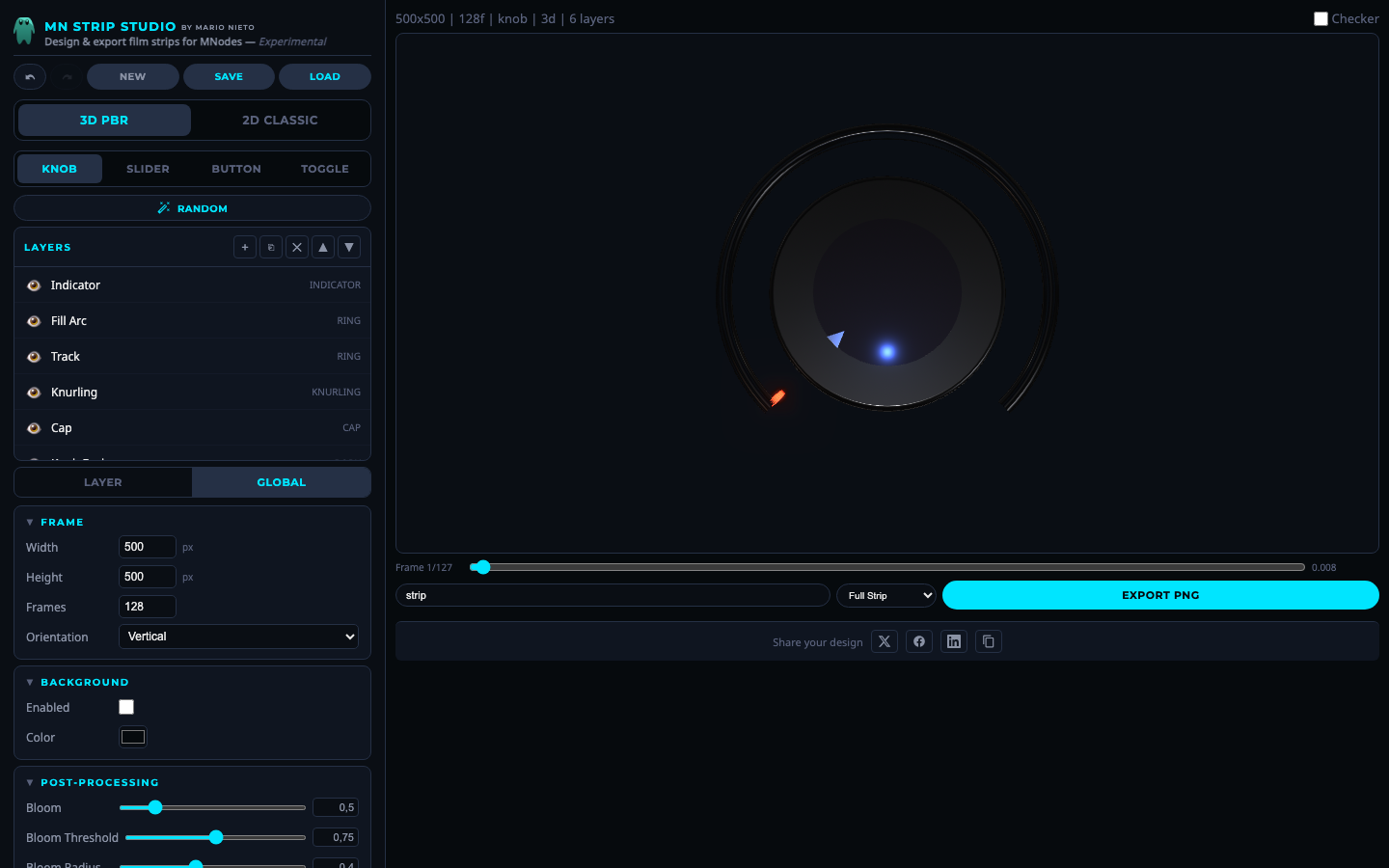This screenshot has height=868, width=1389.
Task: Select the Slider control type tab
Action: tap(148, 169)
